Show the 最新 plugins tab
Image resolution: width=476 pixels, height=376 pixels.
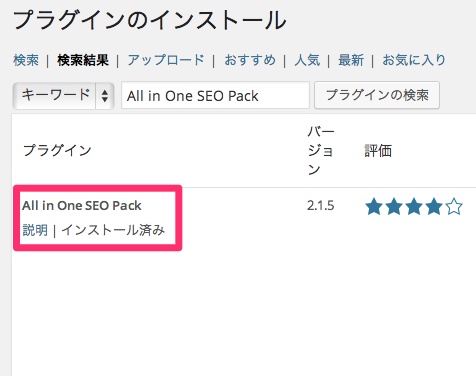pyautogui.click(x=351, y=60)
